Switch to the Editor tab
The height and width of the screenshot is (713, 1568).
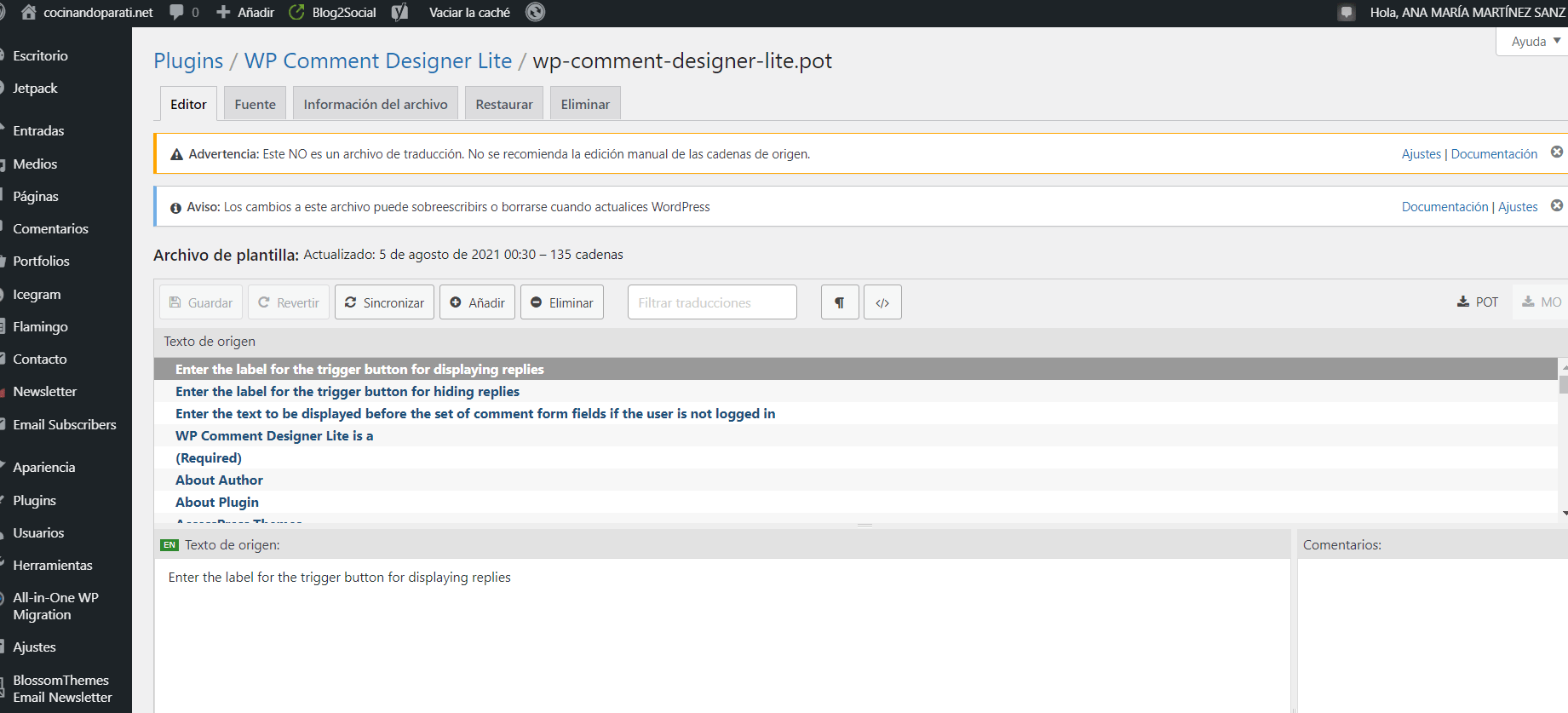click(188, 104)
